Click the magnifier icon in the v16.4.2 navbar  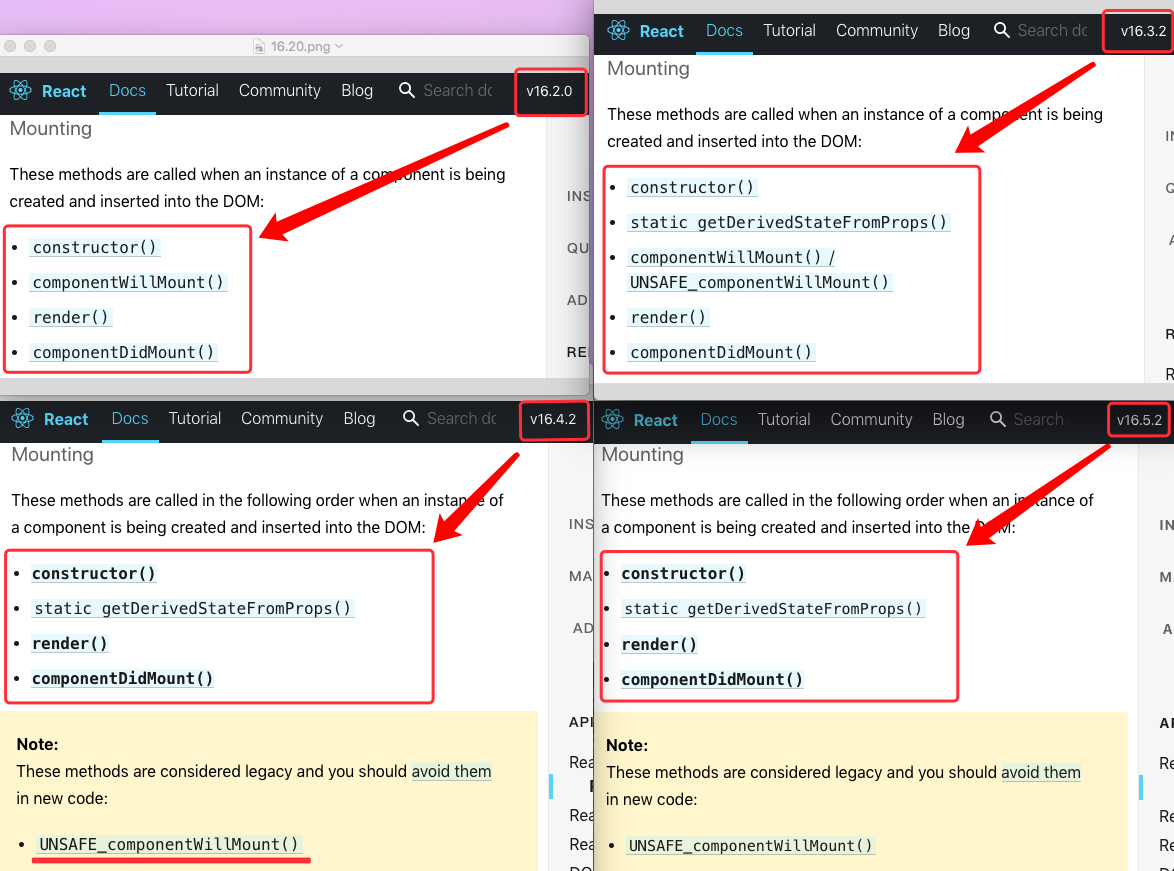pyautogui.click(x=410, y=419)
